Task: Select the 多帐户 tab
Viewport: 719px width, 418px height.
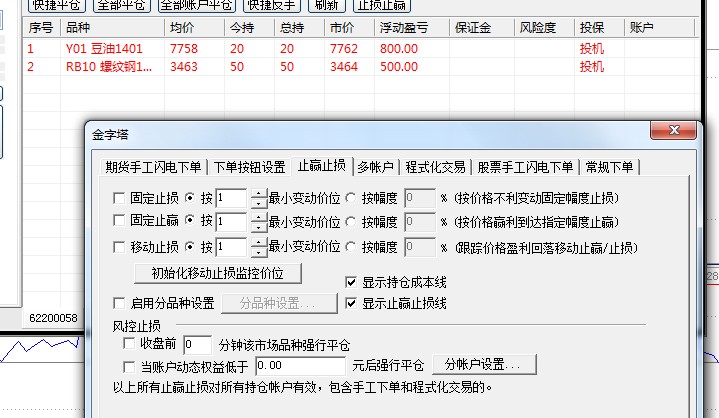Action: click(376, 167)
